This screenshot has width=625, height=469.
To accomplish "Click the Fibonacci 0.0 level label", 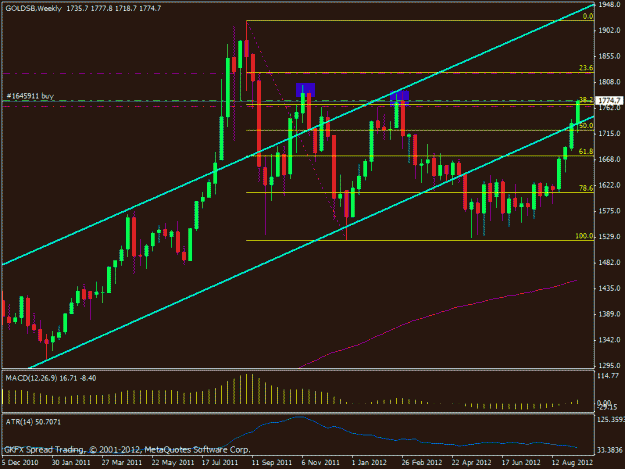I will click(588, 16).
